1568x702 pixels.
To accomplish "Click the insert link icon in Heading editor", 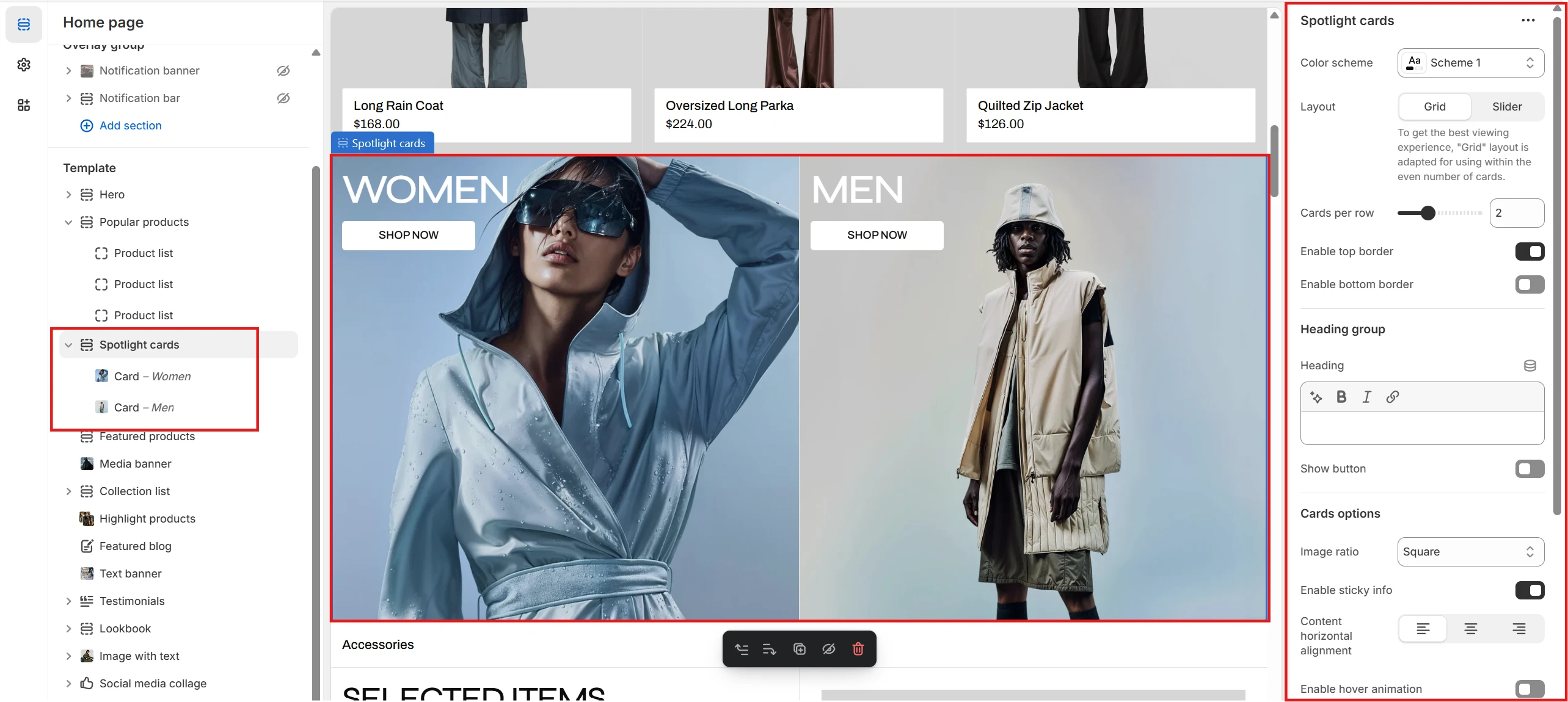I will pos(1392,397).
